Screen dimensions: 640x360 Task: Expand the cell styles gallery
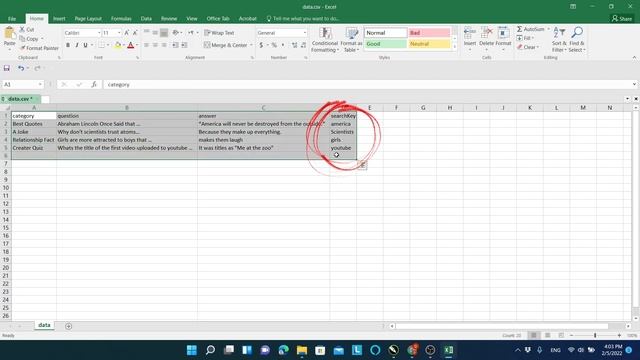coord(455,47)
